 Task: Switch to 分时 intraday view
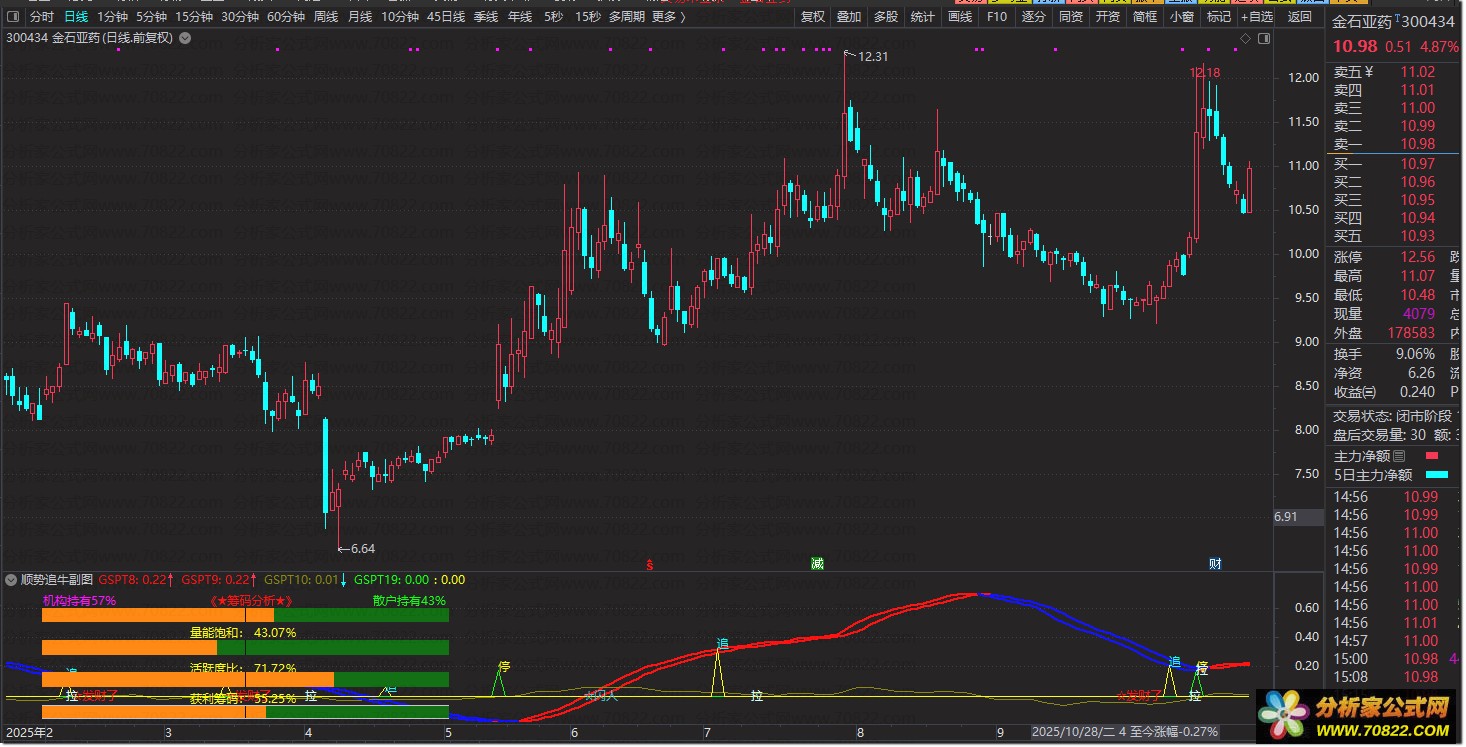(x=41, y=17)
